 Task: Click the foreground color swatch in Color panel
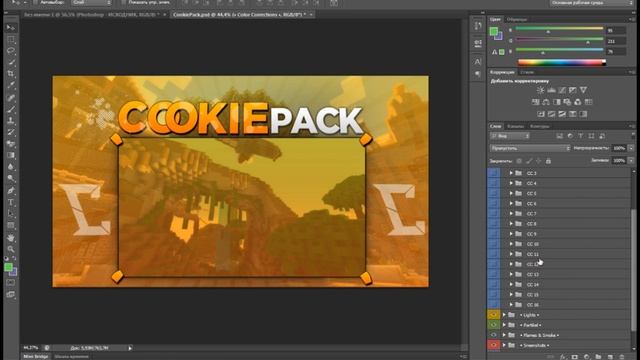(494, 31)
